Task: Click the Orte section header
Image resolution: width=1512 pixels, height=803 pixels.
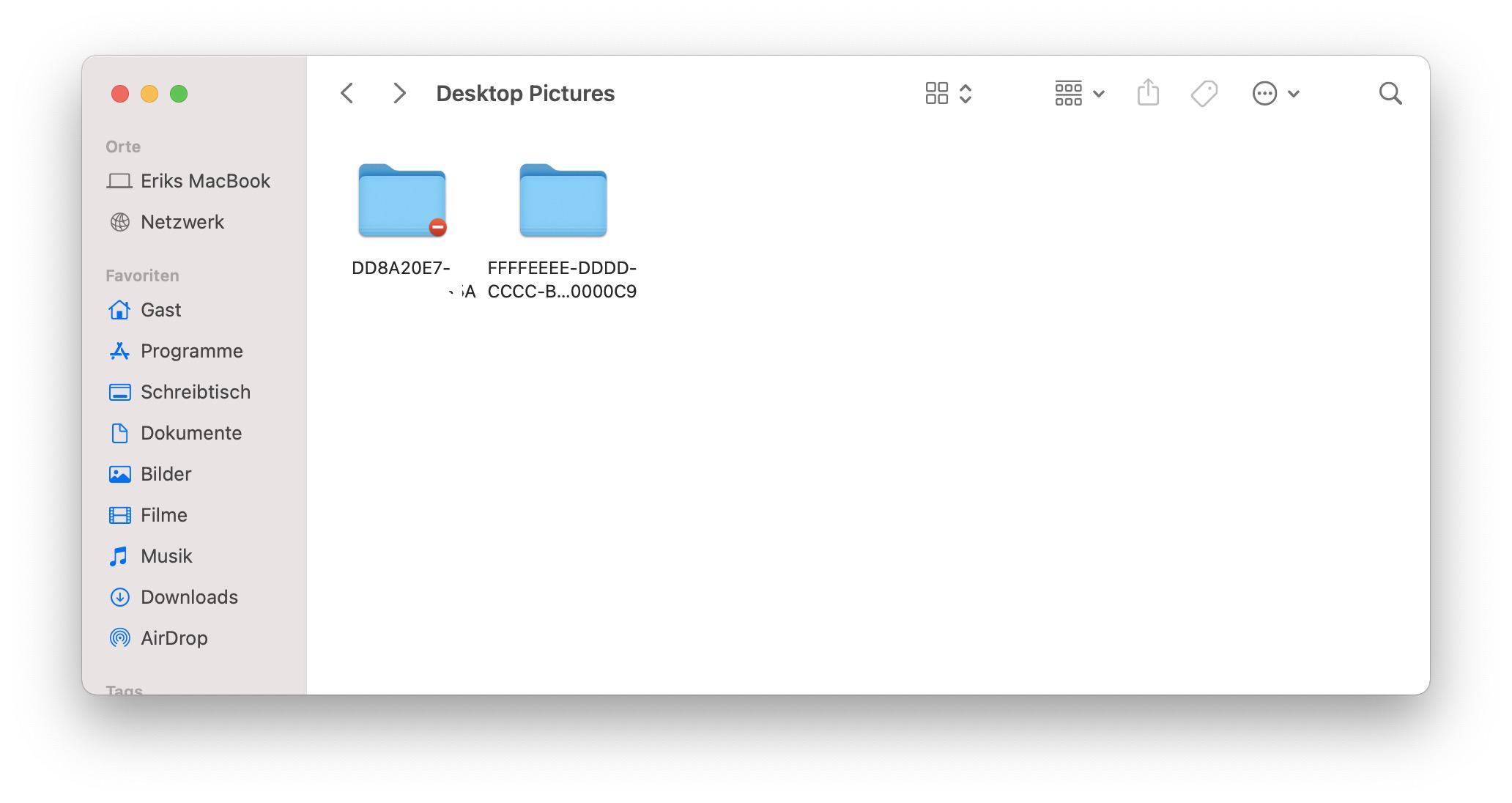Action: (123, 147)
